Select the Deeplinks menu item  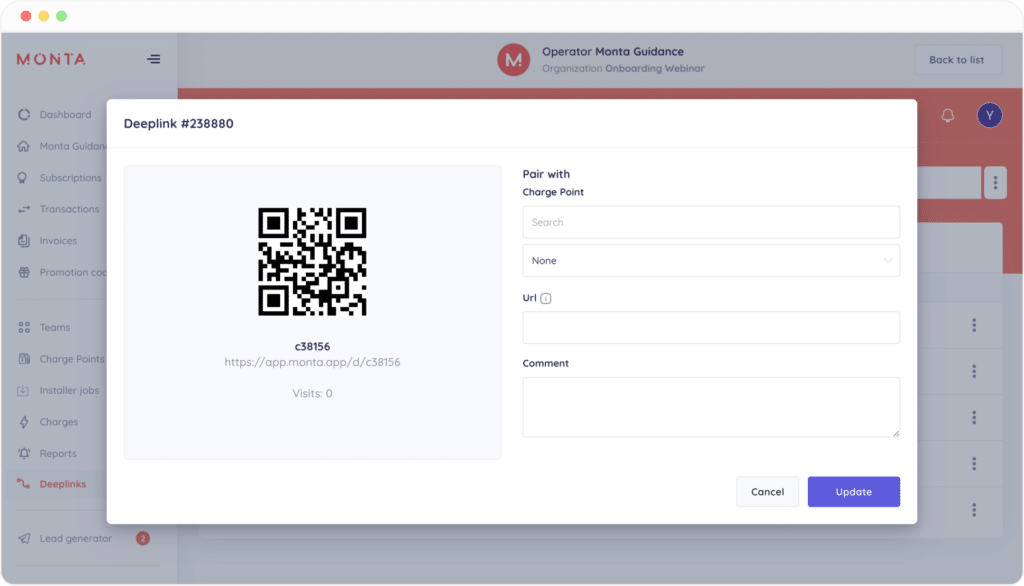[63, 484]
